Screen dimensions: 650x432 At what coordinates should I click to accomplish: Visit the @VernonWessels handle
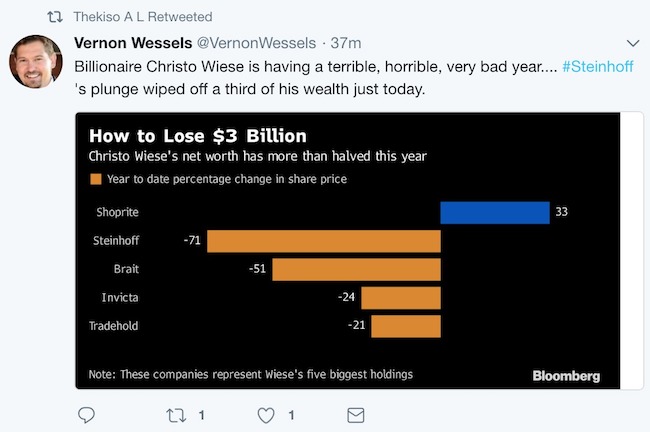[x=256, y=43]
